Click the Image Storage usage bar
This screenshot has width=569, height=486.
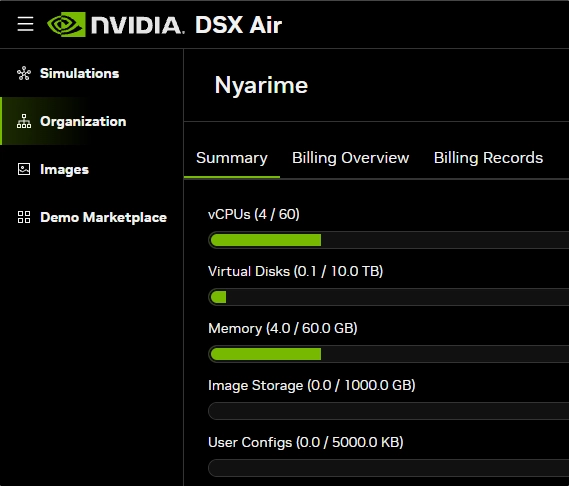click(x=389, y=411)
